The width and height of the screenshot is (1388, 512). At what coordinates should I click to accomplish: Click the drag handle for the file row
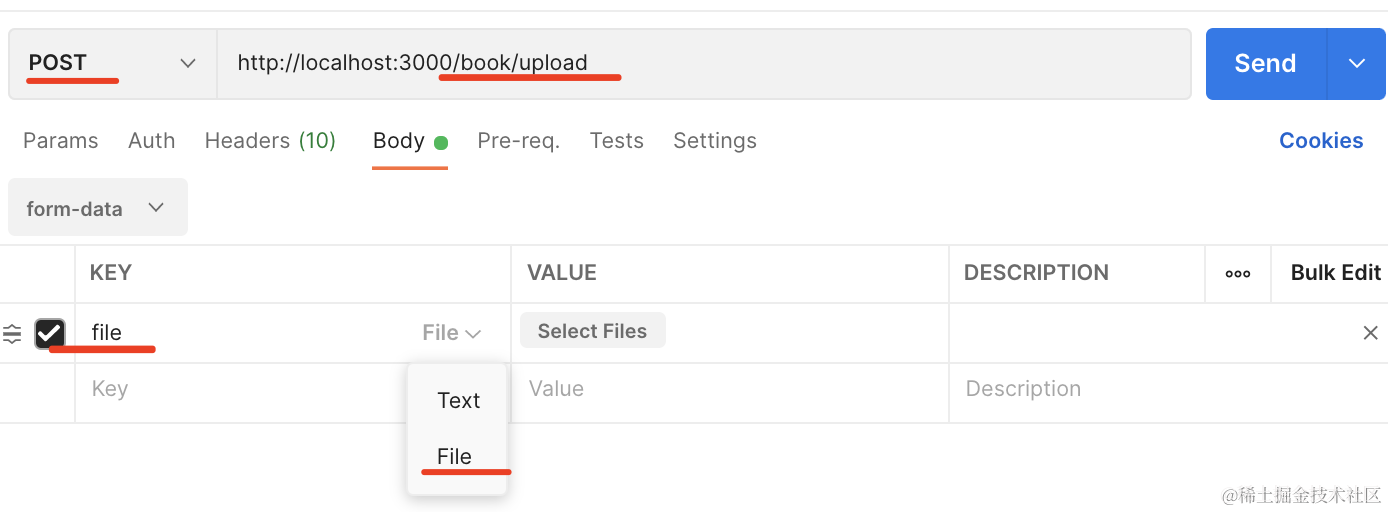point(12,334)
